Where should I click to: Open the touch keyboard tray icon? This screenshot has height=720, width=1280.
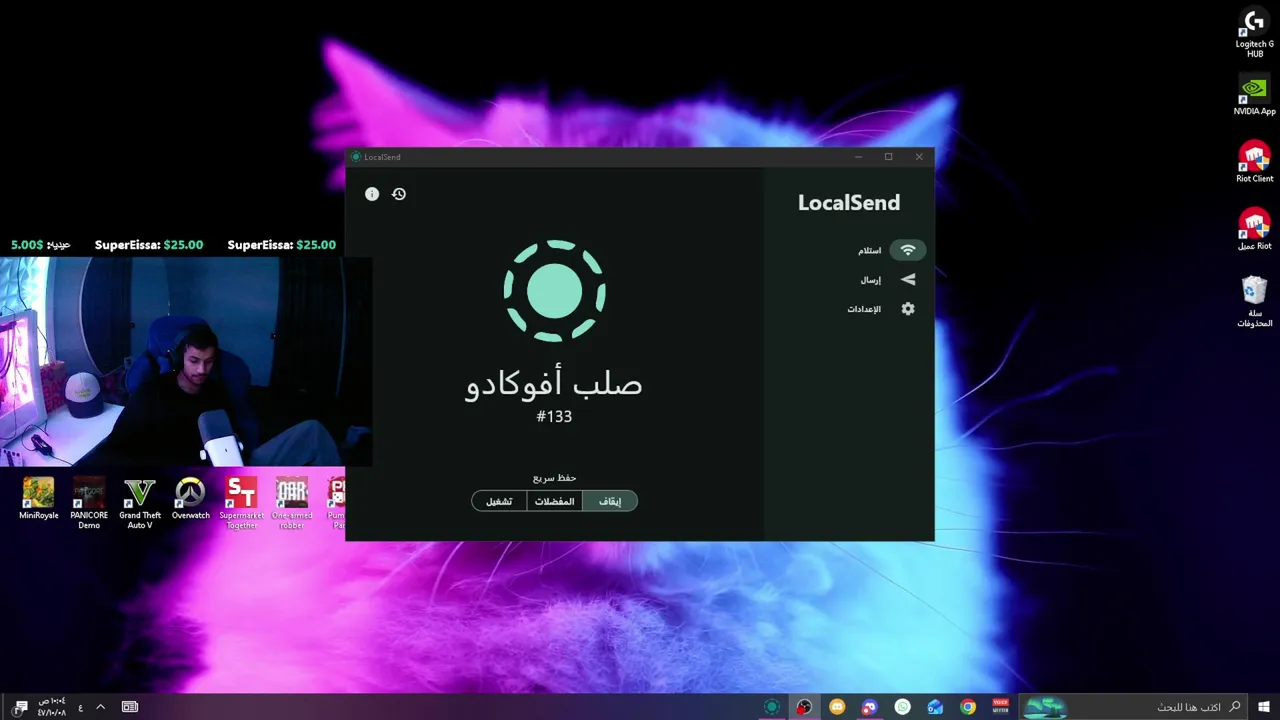[x=130, y=707]
